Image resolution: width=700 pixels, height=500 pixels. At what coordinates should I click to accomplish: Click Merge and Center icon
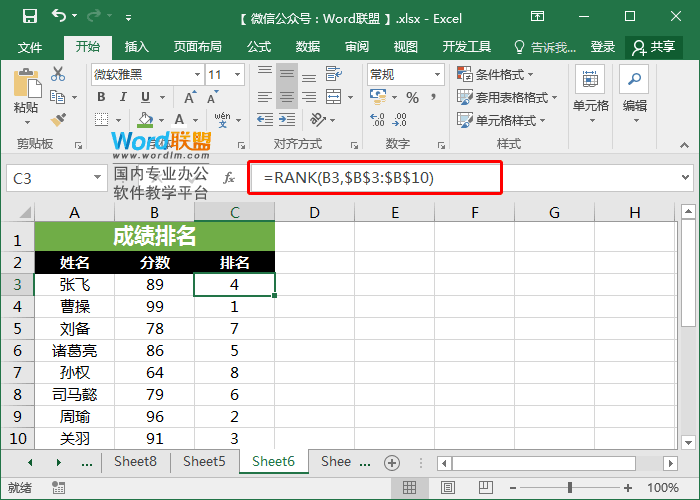333,97
